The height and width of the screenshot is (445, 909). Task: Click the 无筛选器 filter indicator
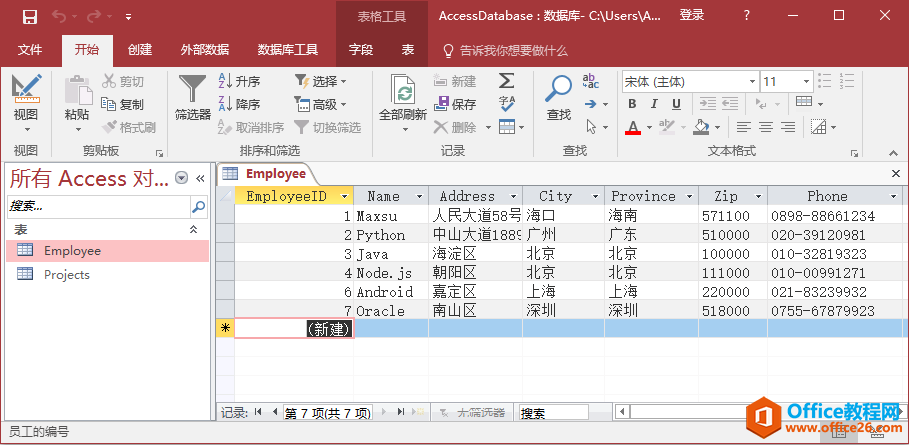(472, 413)
